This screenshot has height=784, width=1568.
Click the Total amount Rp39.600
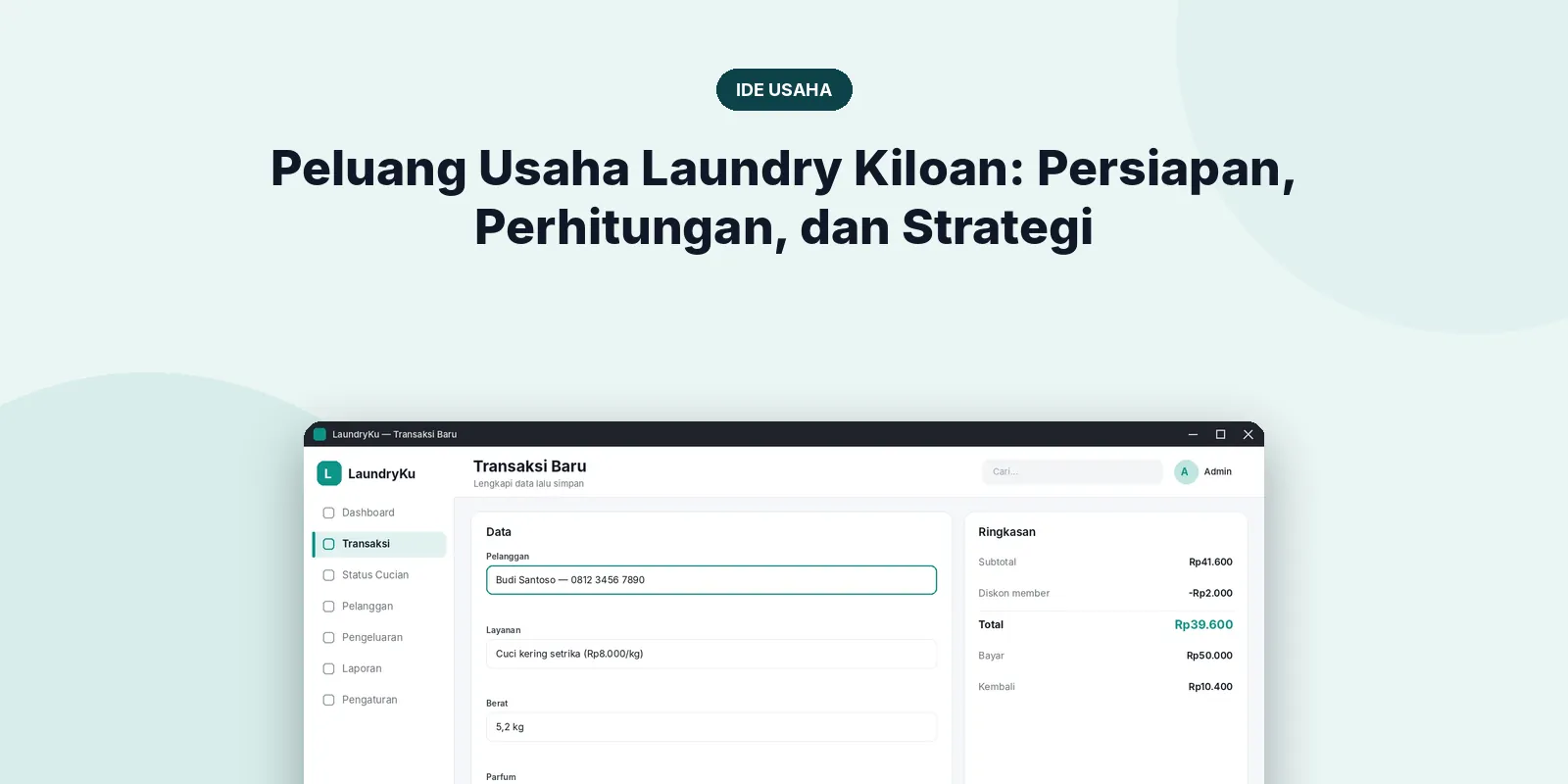coord(1203,624)
